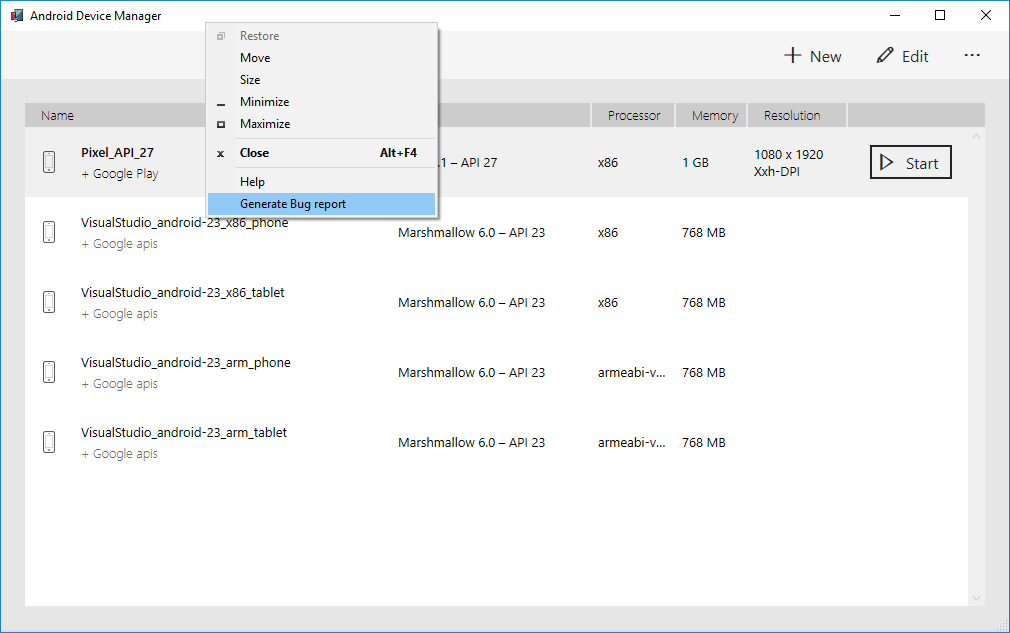The width and height of the screenshot is (1010, 633).
Task: Click the 1 GB memory value
Action: click(x=695, y=163)
